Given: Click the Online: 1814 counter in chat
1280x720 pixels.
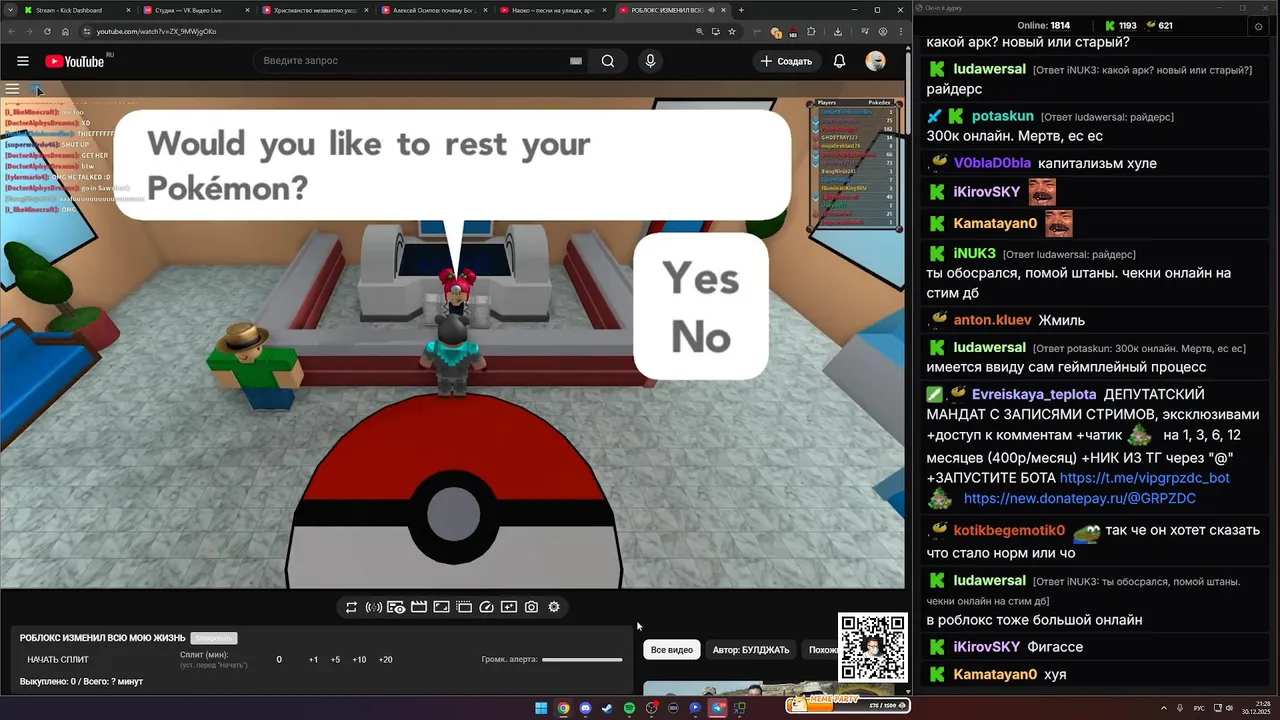Looking at the screenshot, I should click(1043, 25).
